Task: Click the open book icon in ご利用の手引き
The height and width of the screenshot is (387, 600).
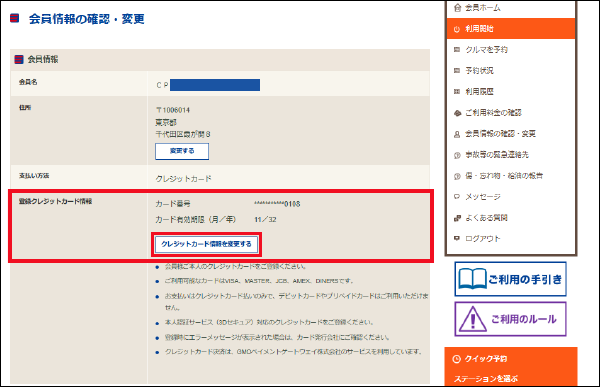Action: (472, 279)
